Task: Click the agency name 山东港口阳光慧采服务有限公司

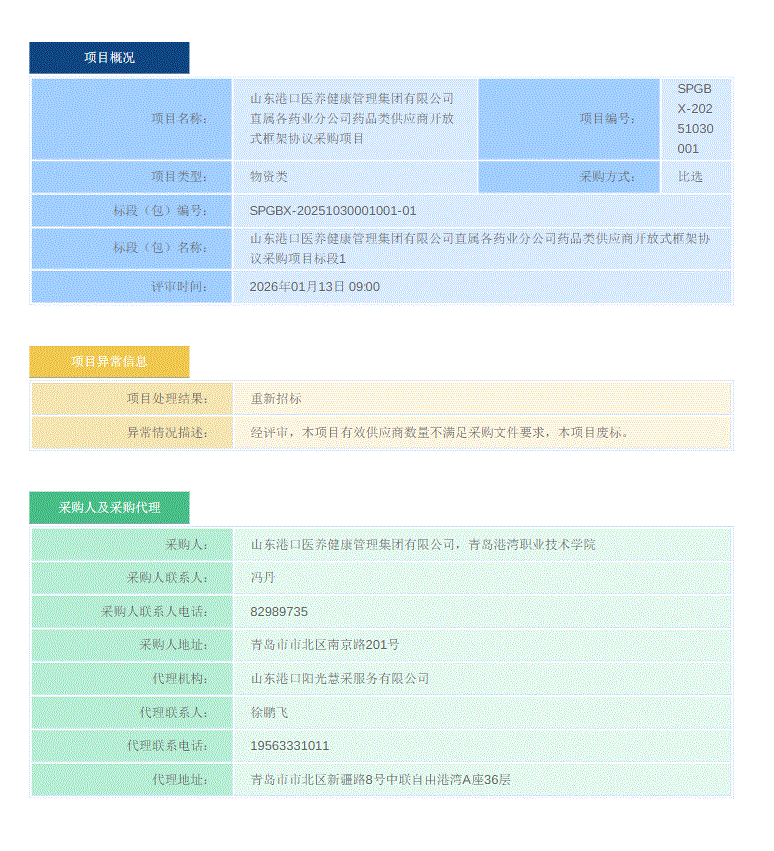Action: [340, 679]
